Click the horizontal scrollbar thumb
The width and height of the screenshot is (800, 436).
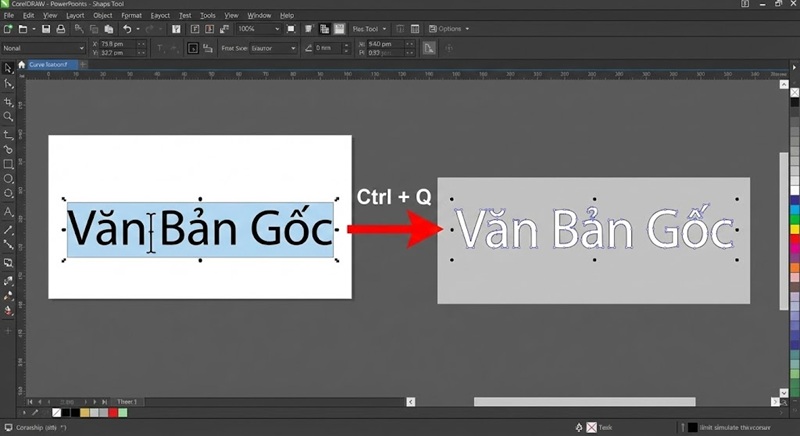click(585, 402)
